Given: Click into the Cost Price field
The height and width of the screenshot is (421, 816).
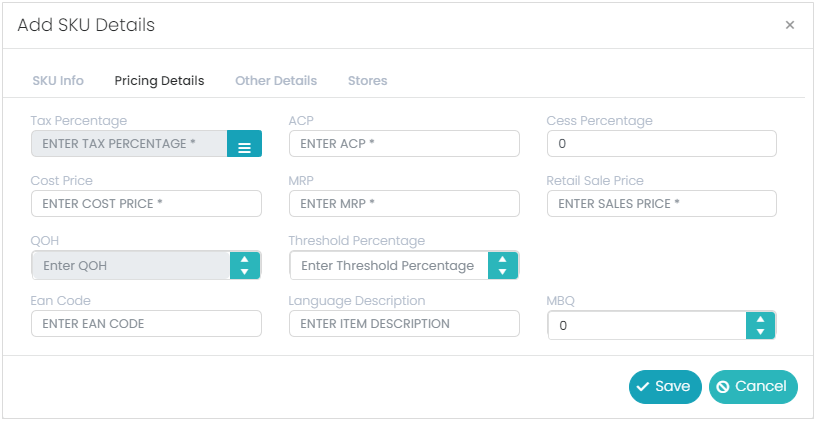Looking at the screenshot, I should click(x=146, y=203).
